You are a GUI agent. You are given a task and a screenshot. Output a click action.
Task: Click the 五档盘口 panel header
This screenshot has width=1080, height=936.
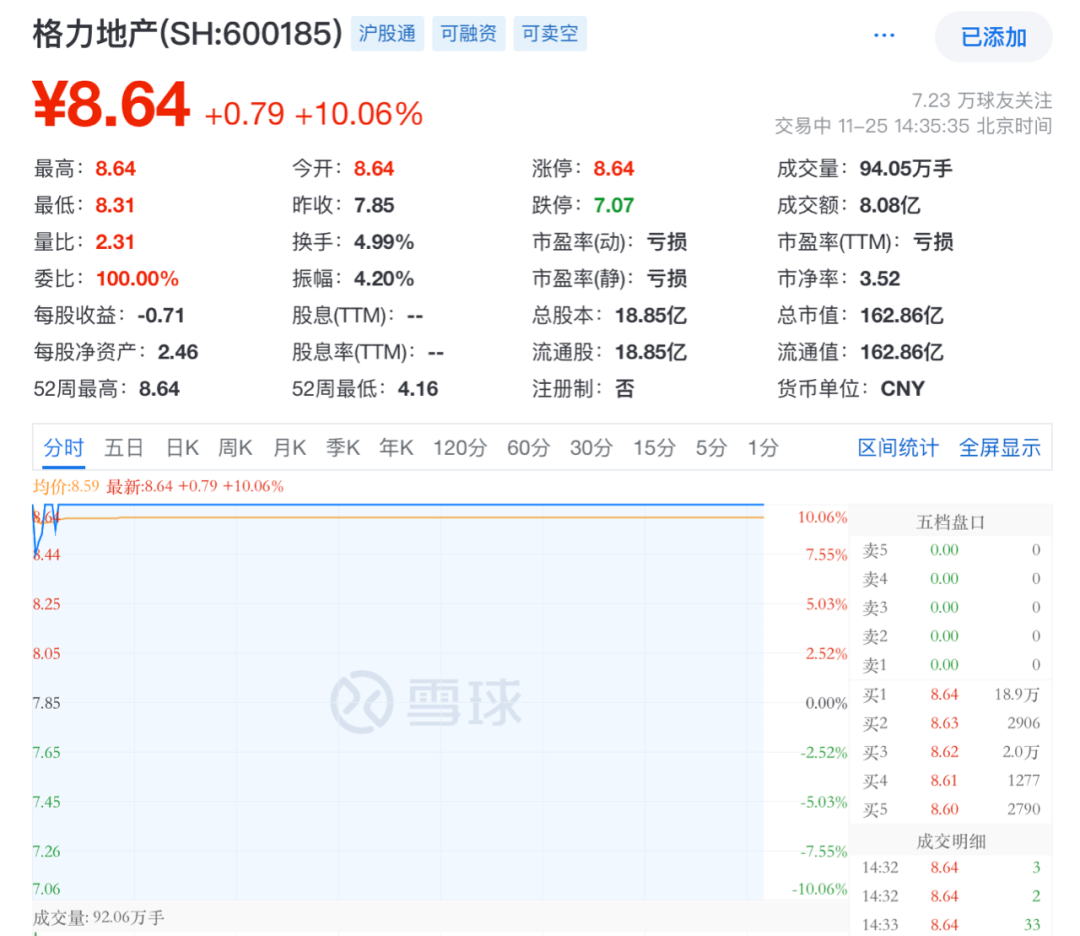pyautogui.click(x=951, y=522)
